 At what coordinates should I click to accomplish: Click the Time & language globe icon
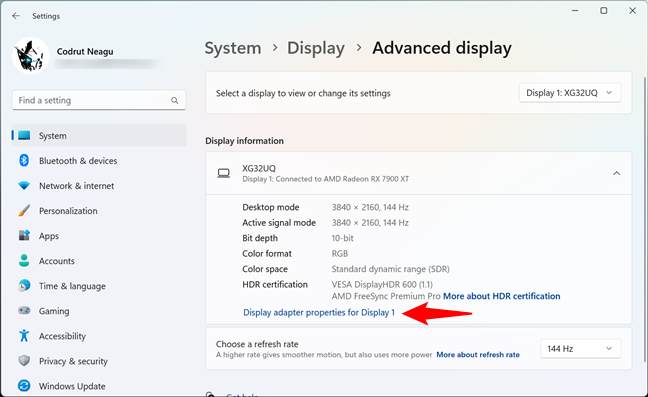pyautogui.click(x=24, y=286)
